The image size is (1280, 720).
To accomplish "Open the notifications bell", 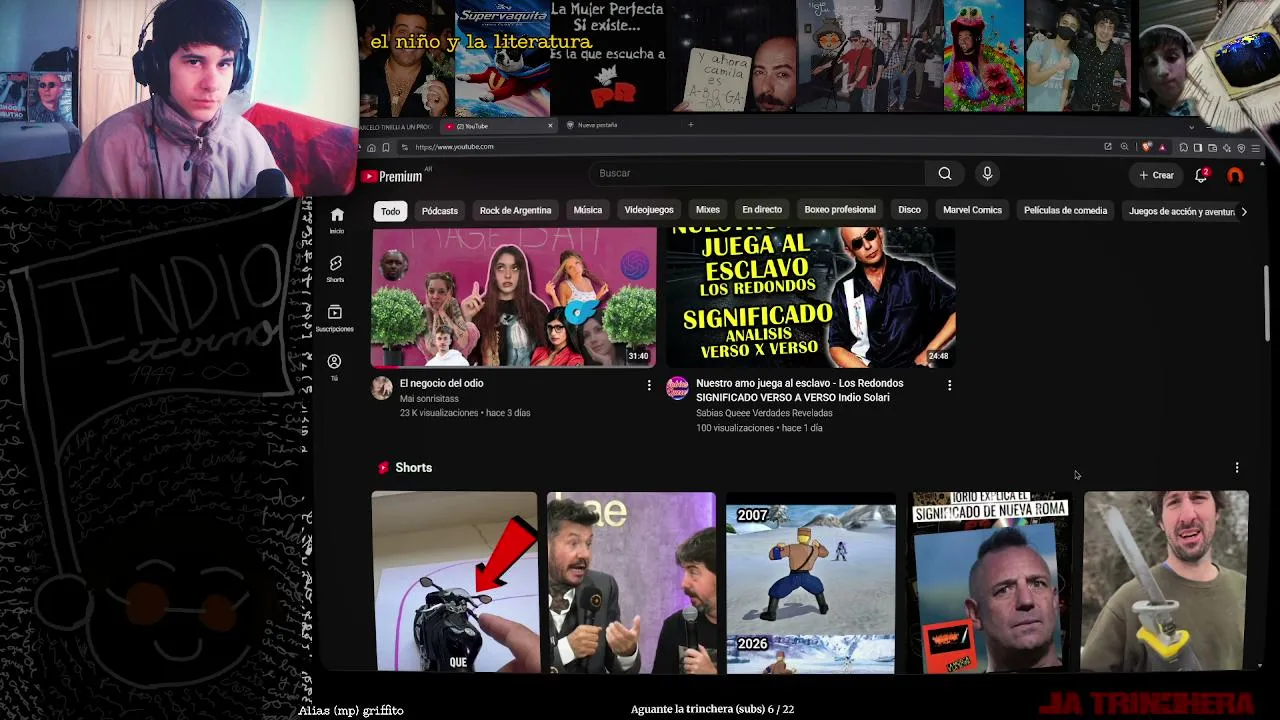I will pos(1201,175).
